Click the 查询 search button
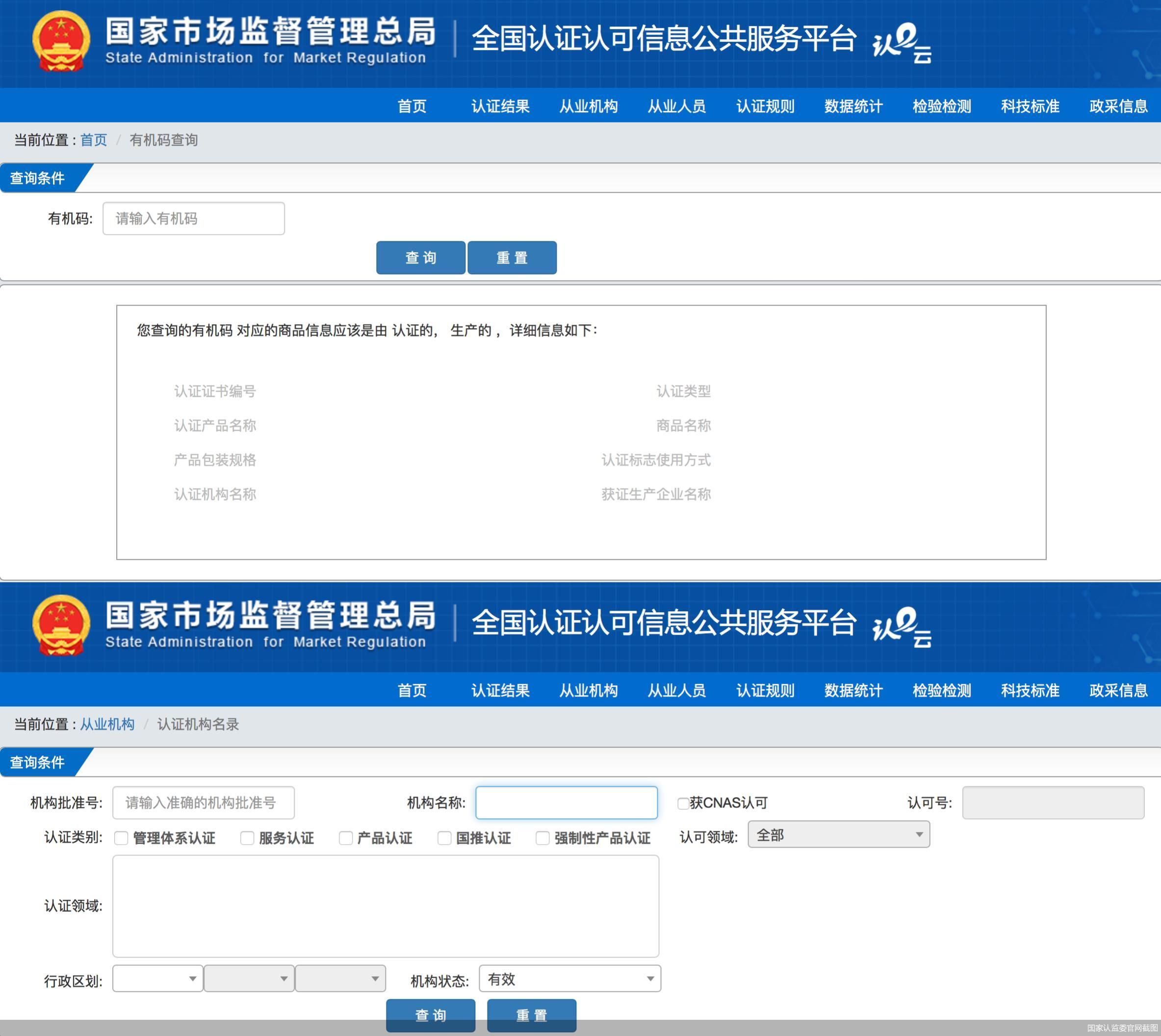Screen dimensions: 1161x1036 pyautogui.click(x=420, y=258)
